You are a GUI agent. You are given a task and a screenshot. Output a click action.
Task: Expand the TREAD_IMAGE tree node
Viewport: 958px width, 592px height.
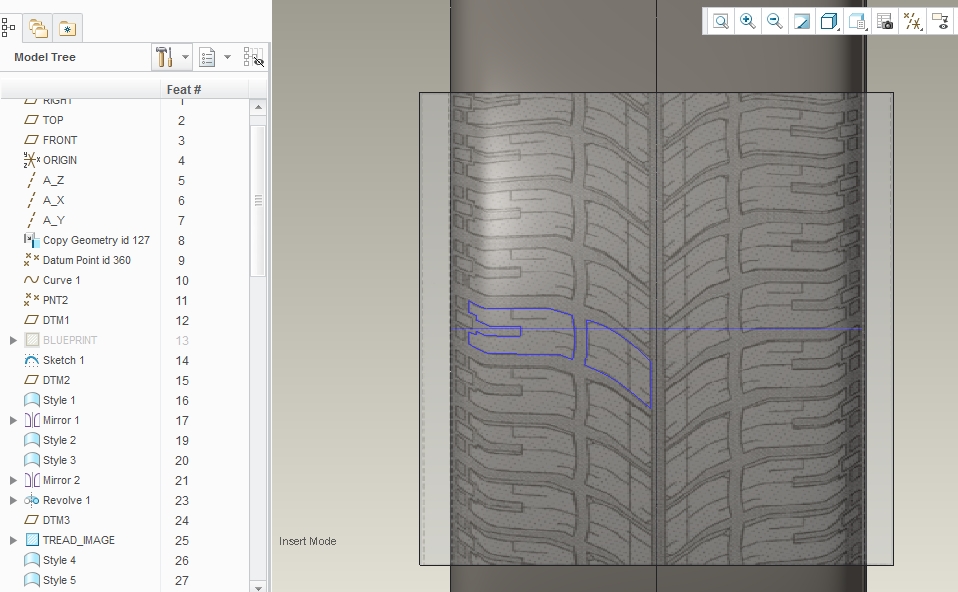13,540
